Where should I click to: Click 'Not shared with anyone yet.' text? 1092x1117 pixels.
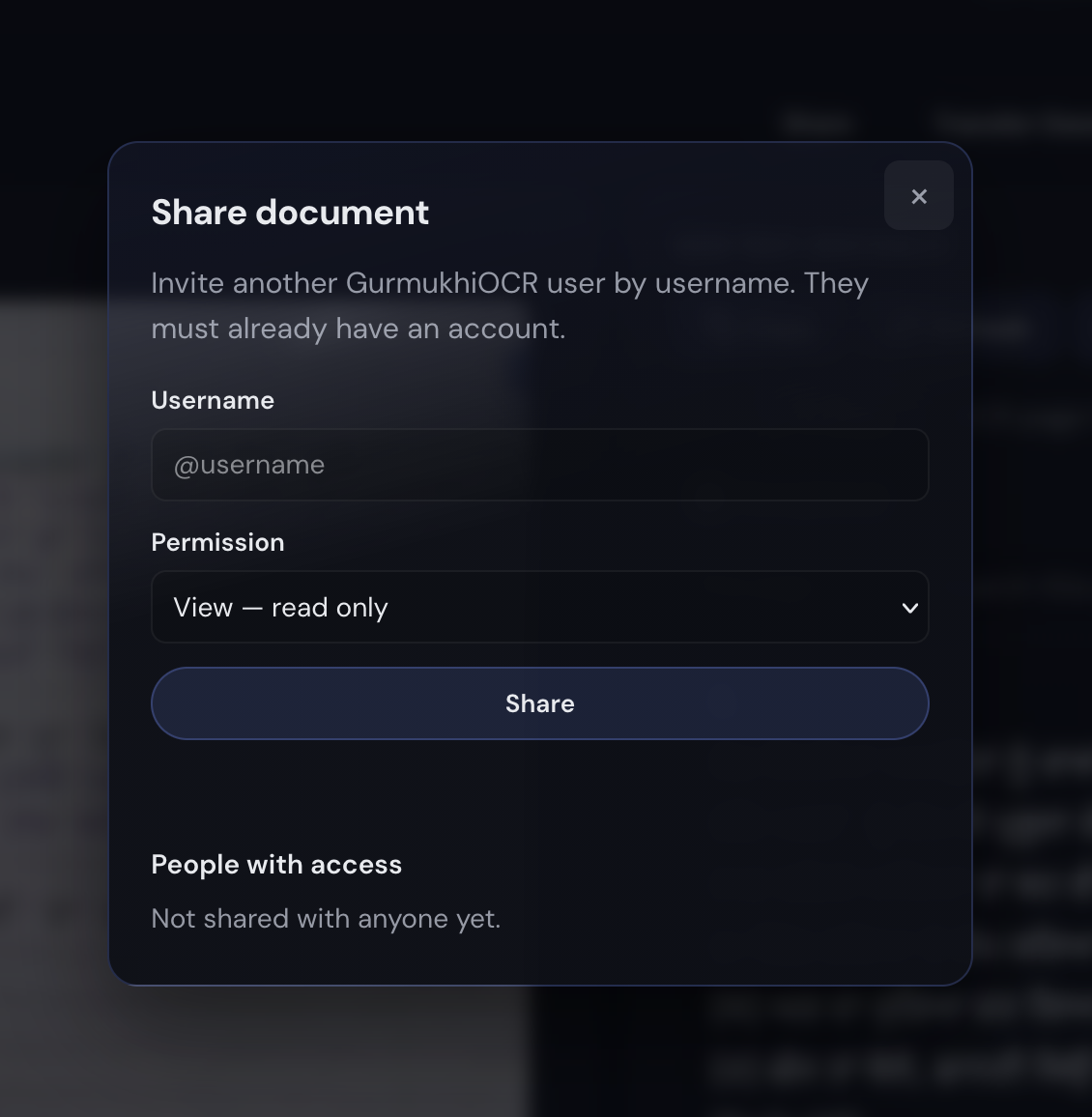tap(326, 919)
